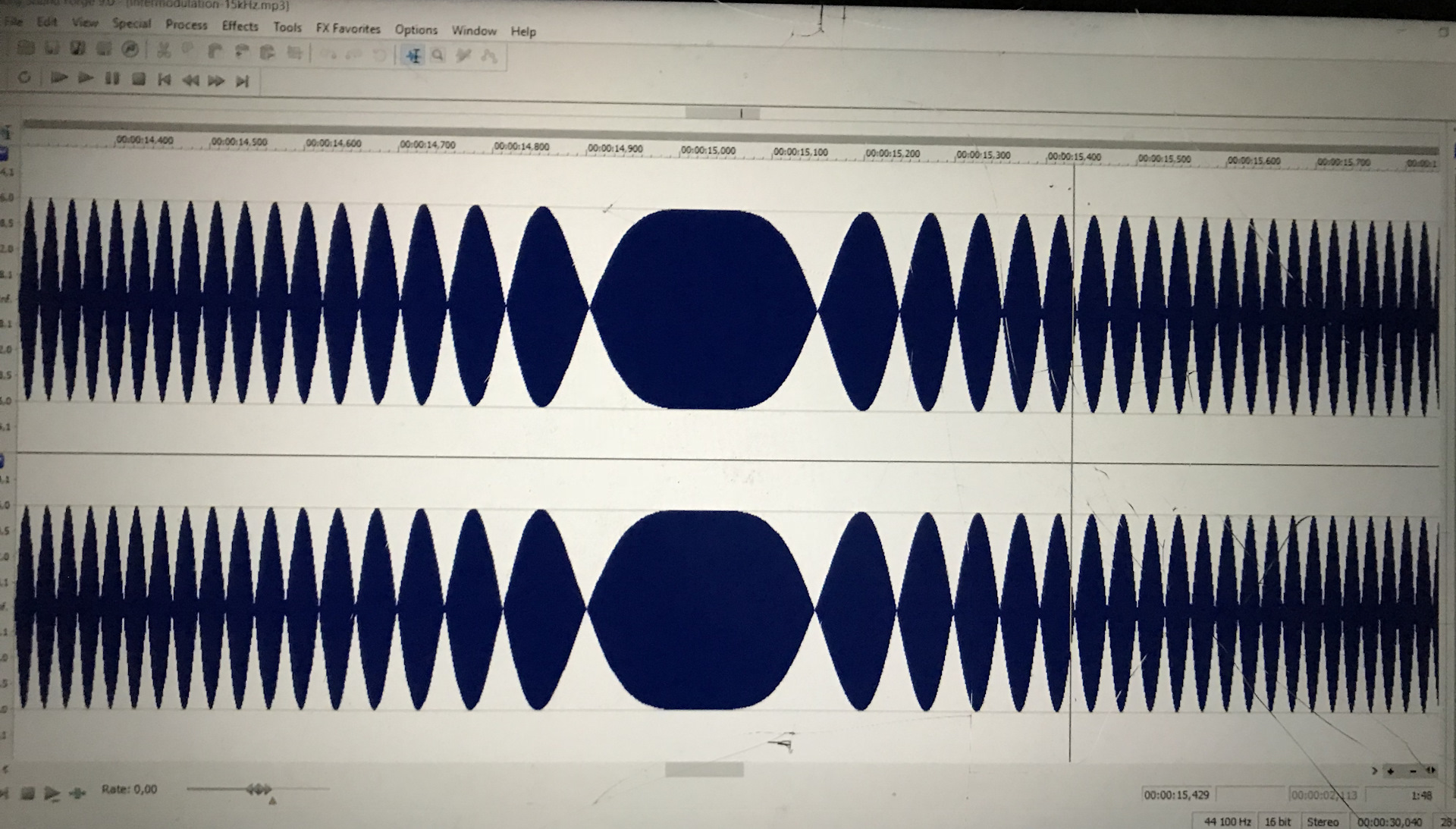Open the Tools menu
Screen dimensions: 1456x829
[x=287, y=27]
